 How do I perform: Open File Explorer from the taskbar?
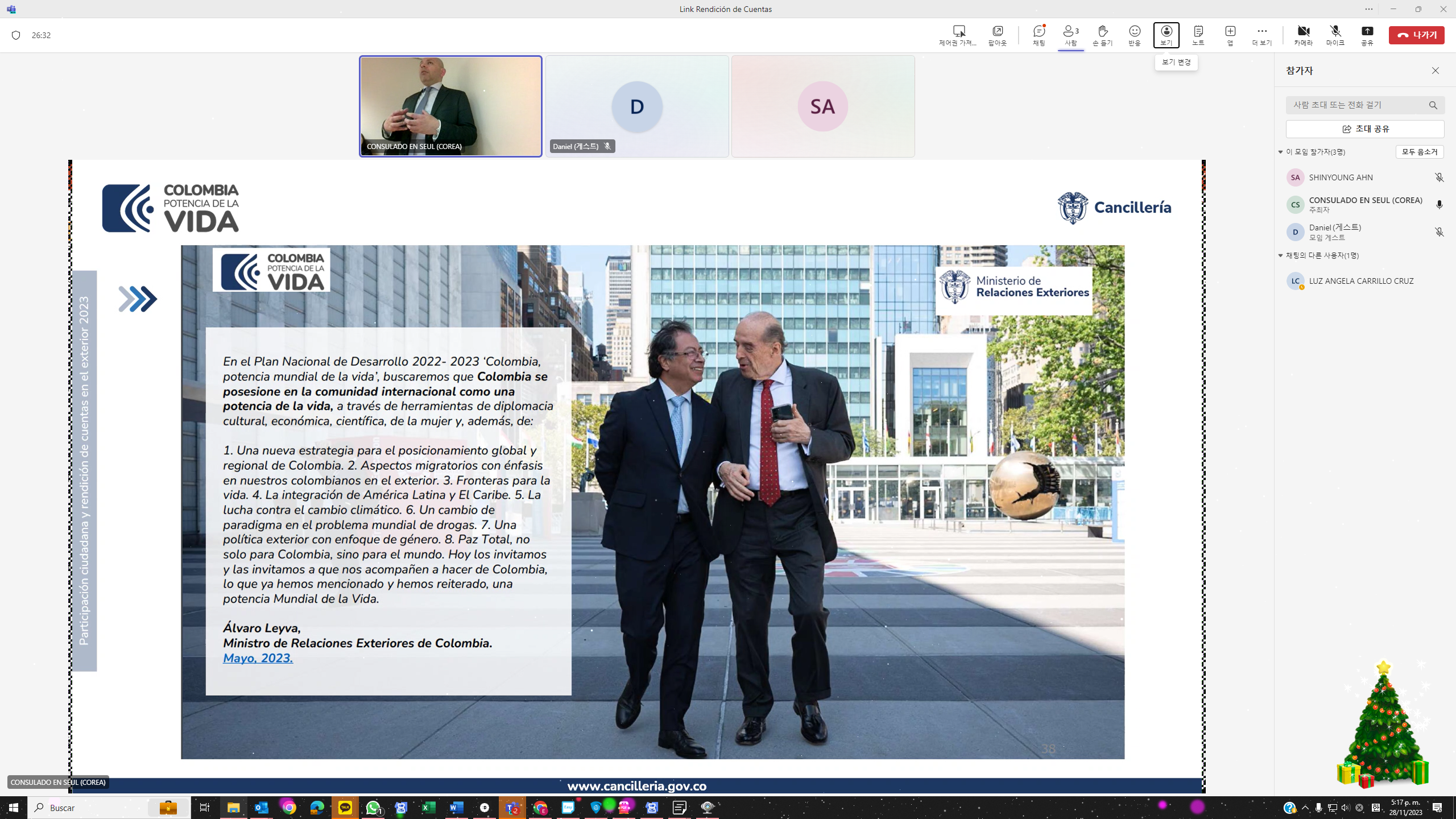[x=233, y=808]
